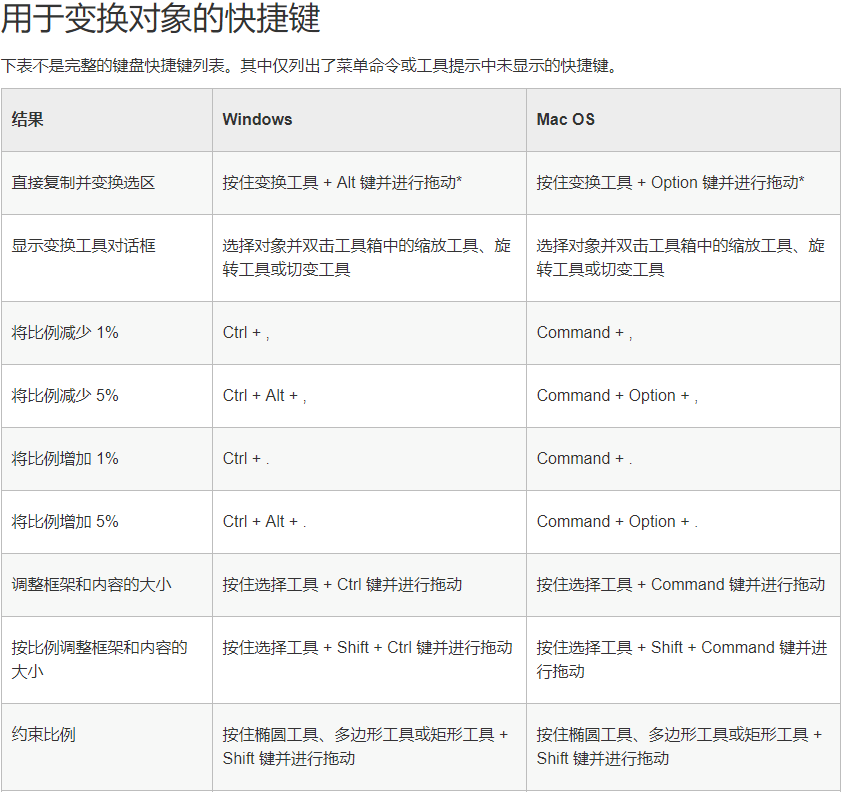Select cell 按住变换工具 + Option 键并进行拖动*
The width and height of the screenshot is (842, 792).
point(683,183)
